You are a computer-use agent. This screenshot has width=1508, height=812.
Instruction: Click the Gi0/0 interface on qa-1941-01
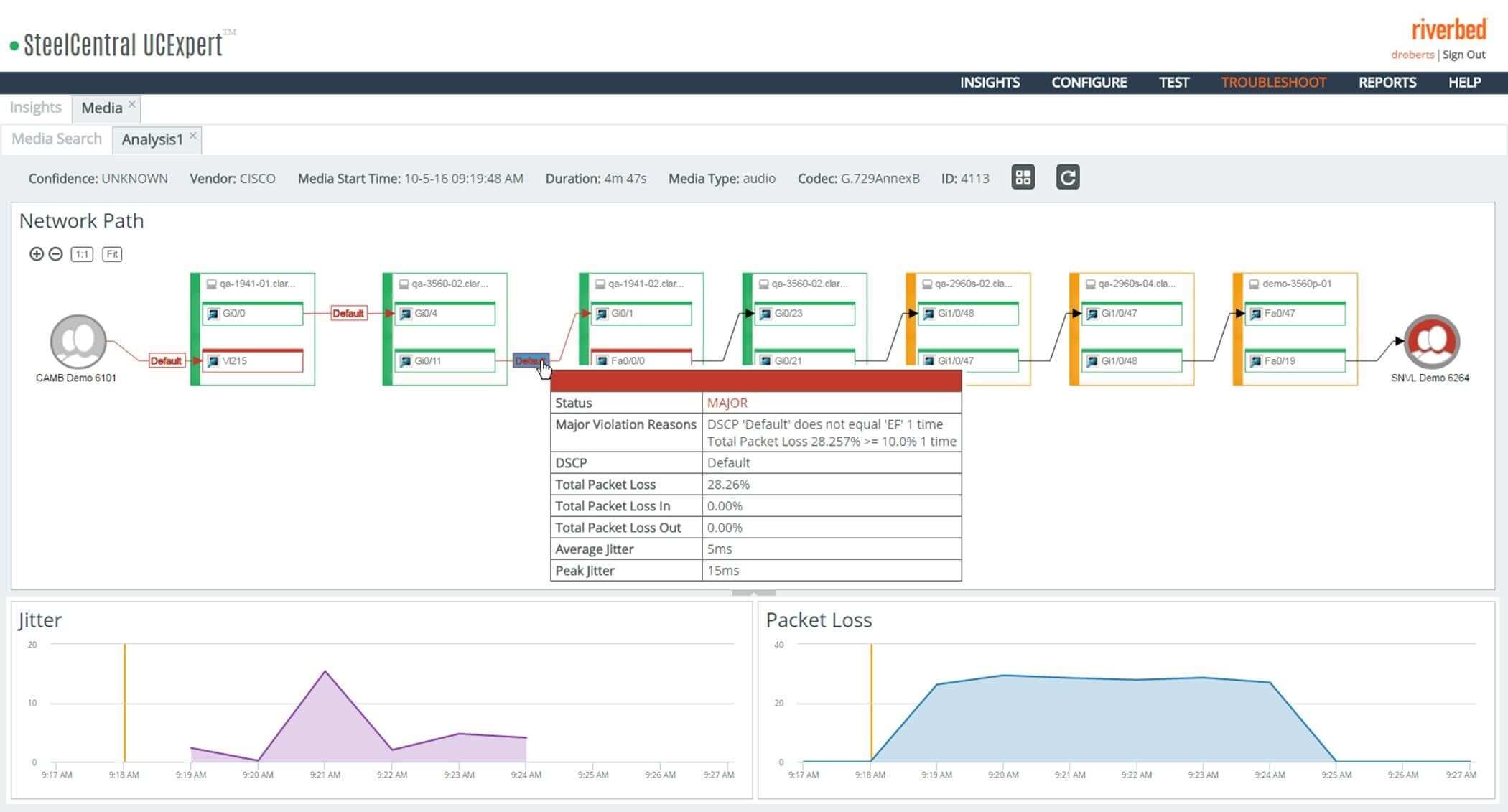253,314
